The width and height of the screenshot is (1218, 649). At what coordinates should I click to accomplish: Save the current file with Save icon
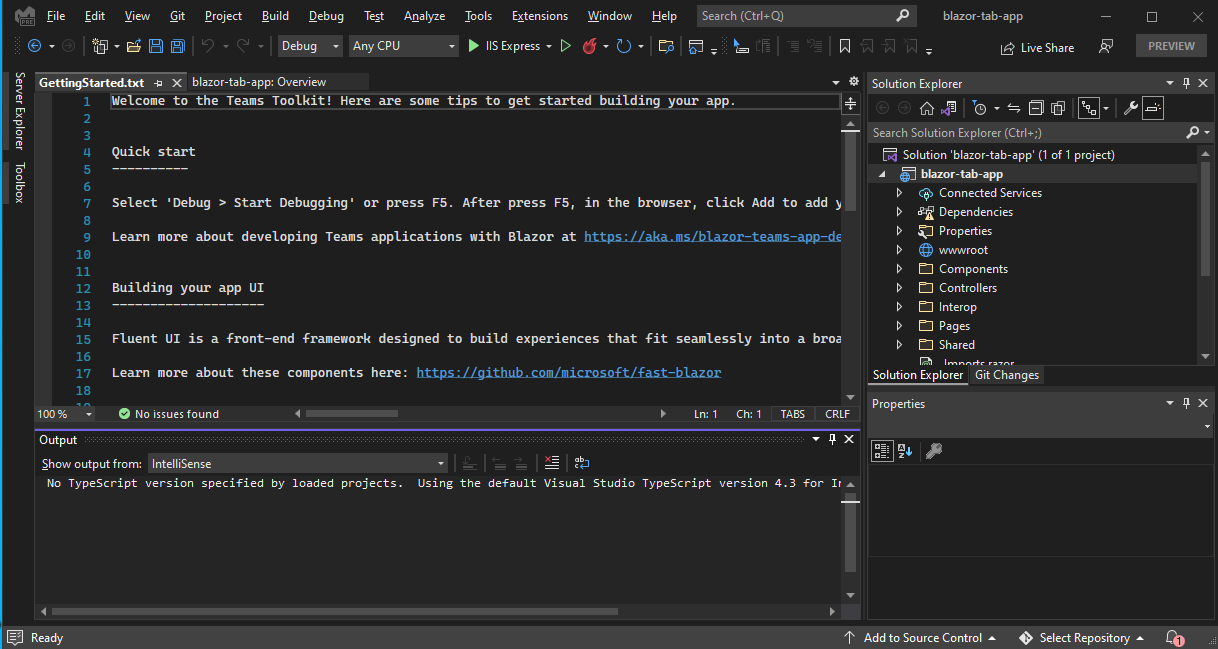[x=156, y=46]
